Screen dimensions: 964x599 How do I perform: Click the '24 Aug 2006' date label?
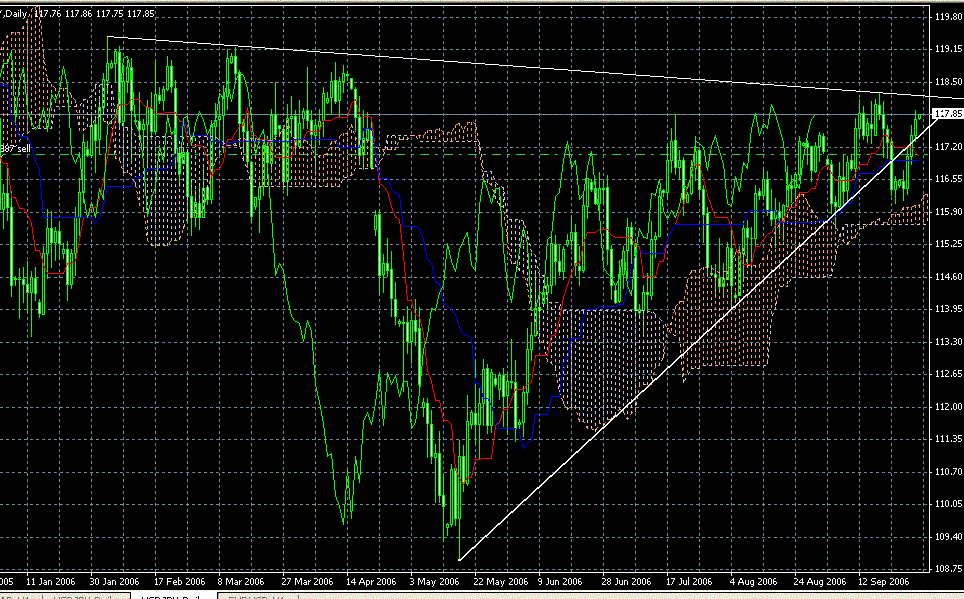[x=820, y=582]
